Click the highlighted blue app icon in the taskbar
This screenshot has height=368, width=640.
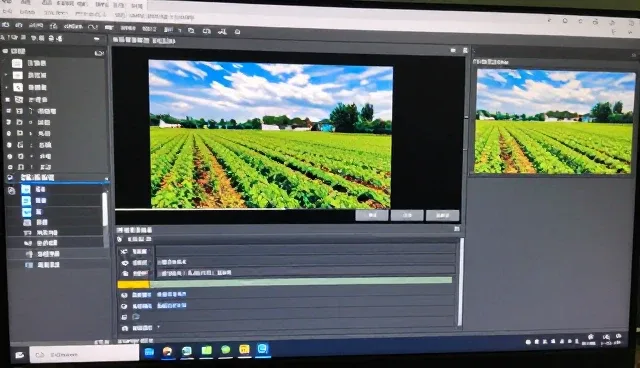(x=262, y=348)
